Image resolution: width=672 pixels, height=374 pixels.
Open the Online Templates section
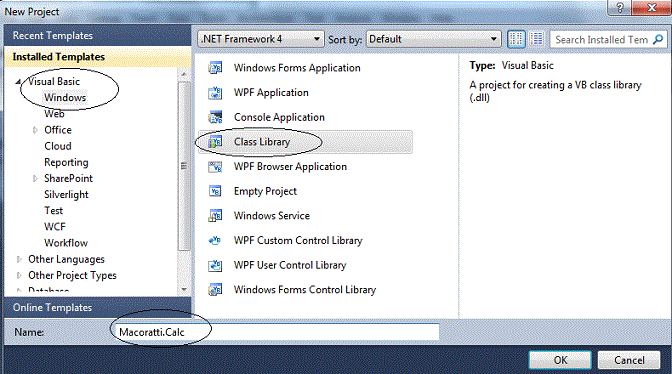click(97, 308)
